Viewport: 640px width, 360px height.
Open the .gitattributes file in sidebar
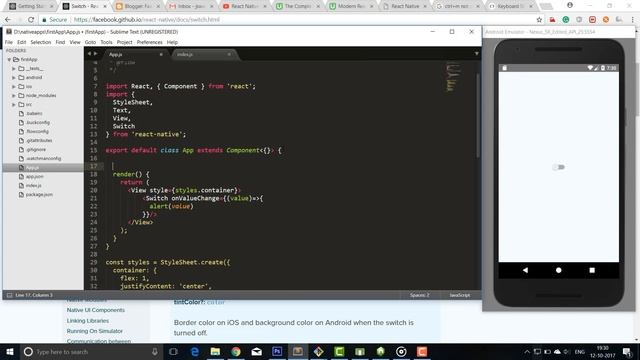click(x=39, y=140)
